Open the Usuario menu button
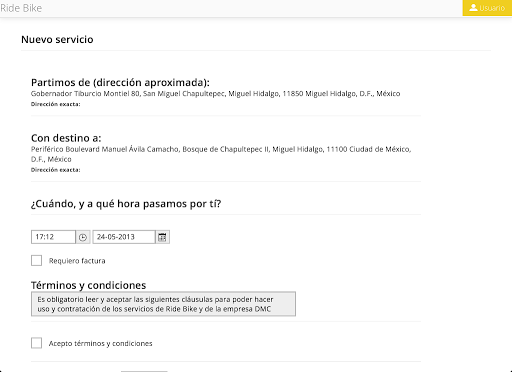The height and width of the screenshot is (372, 512). [x=487, y=8]
